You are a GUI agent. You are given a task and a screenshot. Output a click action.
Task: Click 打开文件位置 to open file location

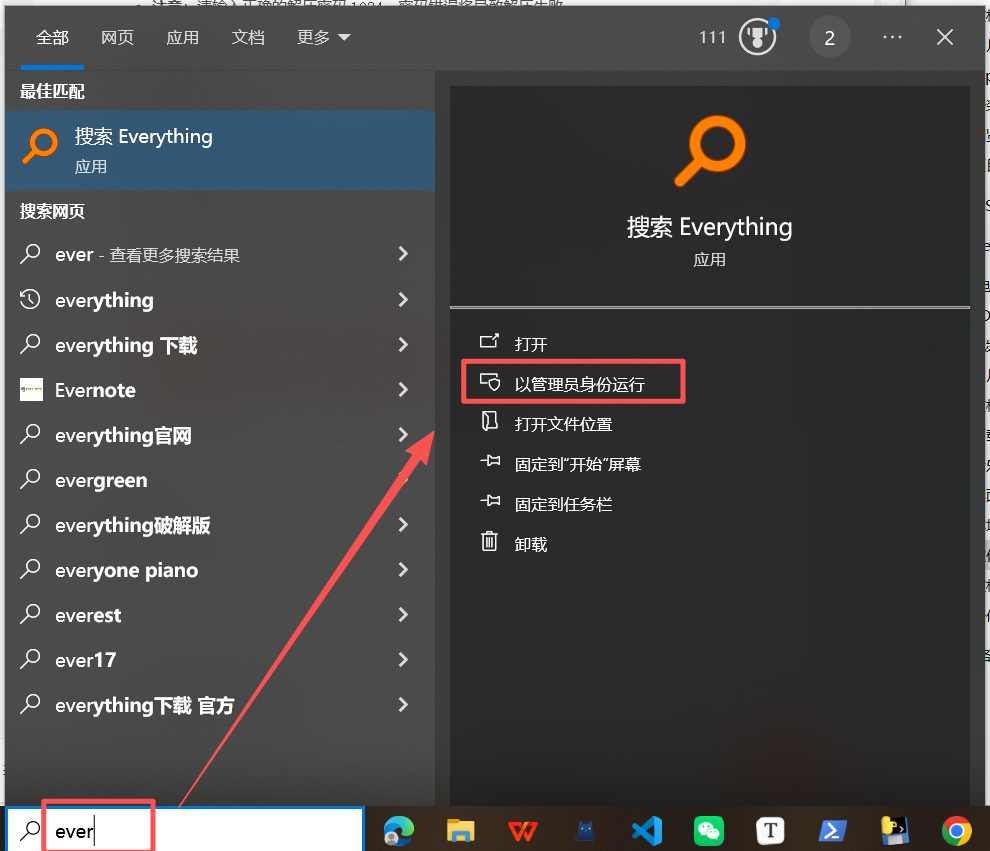coord(564,423)
